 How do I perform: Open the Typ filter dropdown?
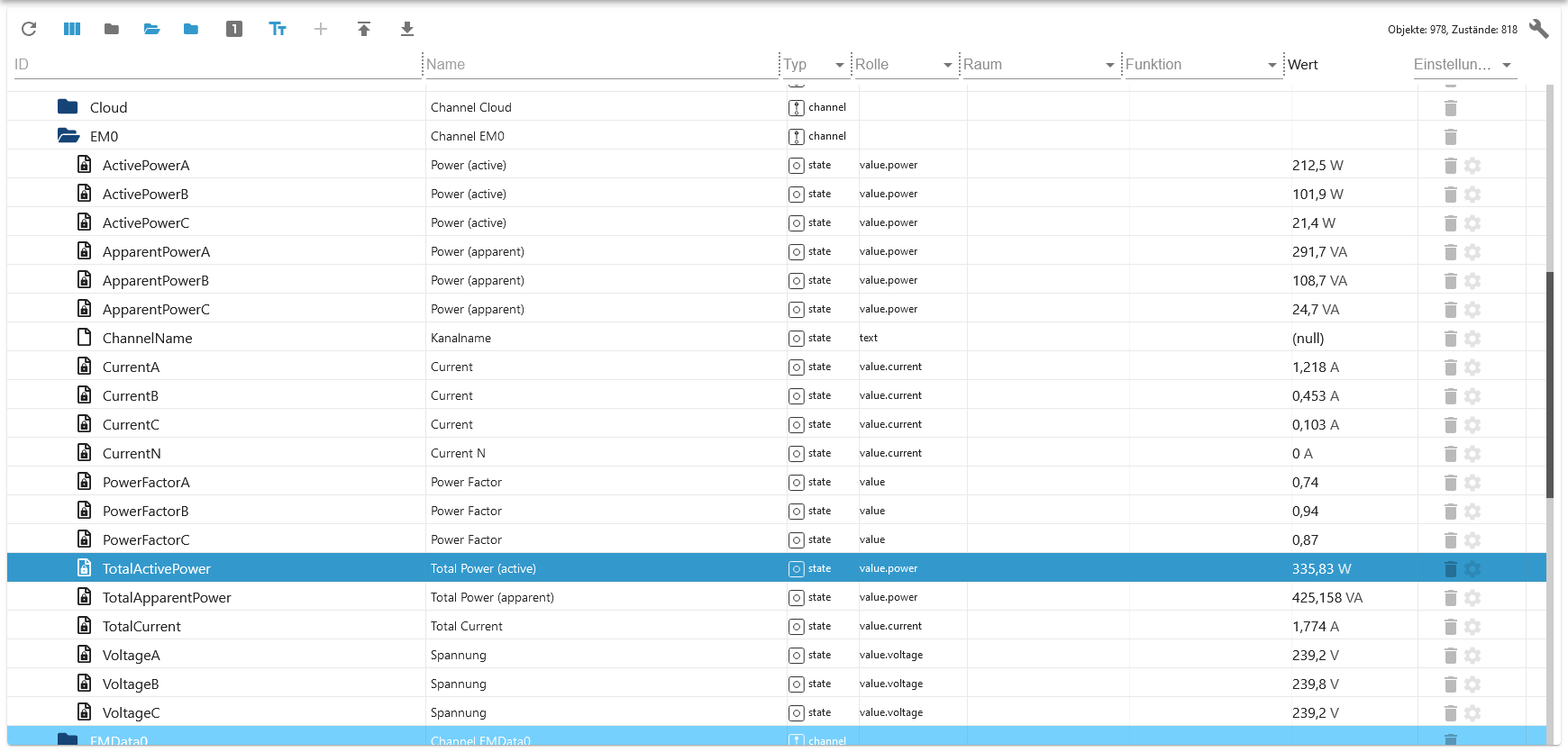[839, 65]
